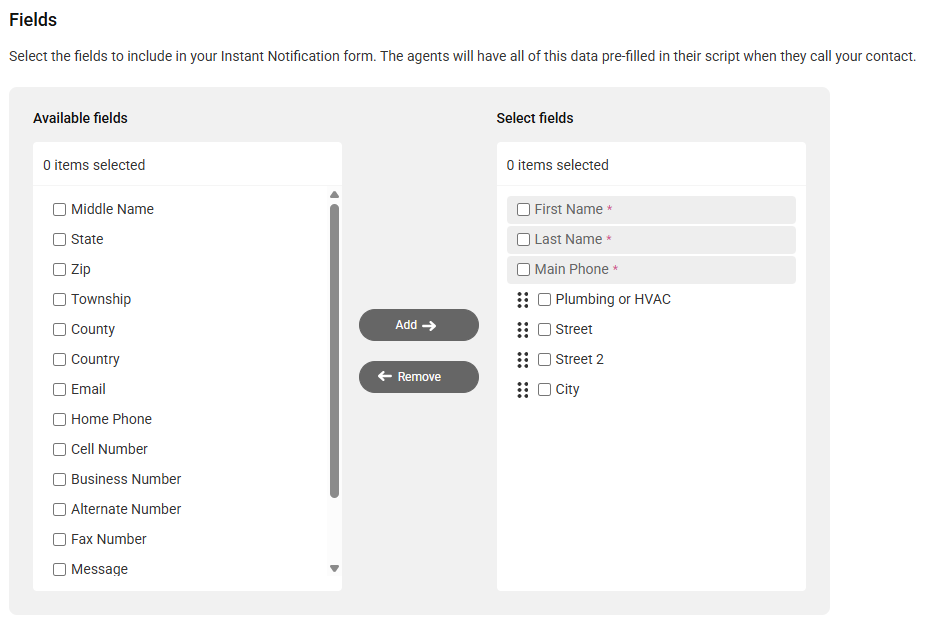This screenshot has width=932, height=632.
Task: Click the Remove button with left arrow
Action: (418, 376)
